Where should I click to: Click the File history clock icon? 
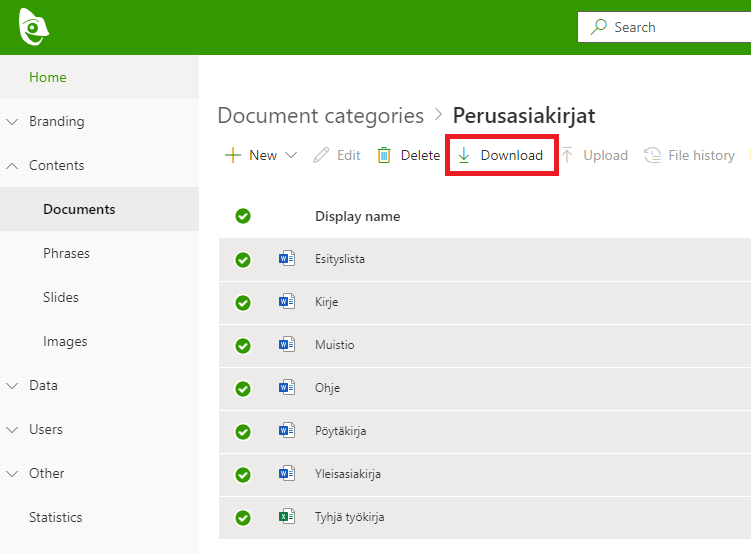point(653,155)
